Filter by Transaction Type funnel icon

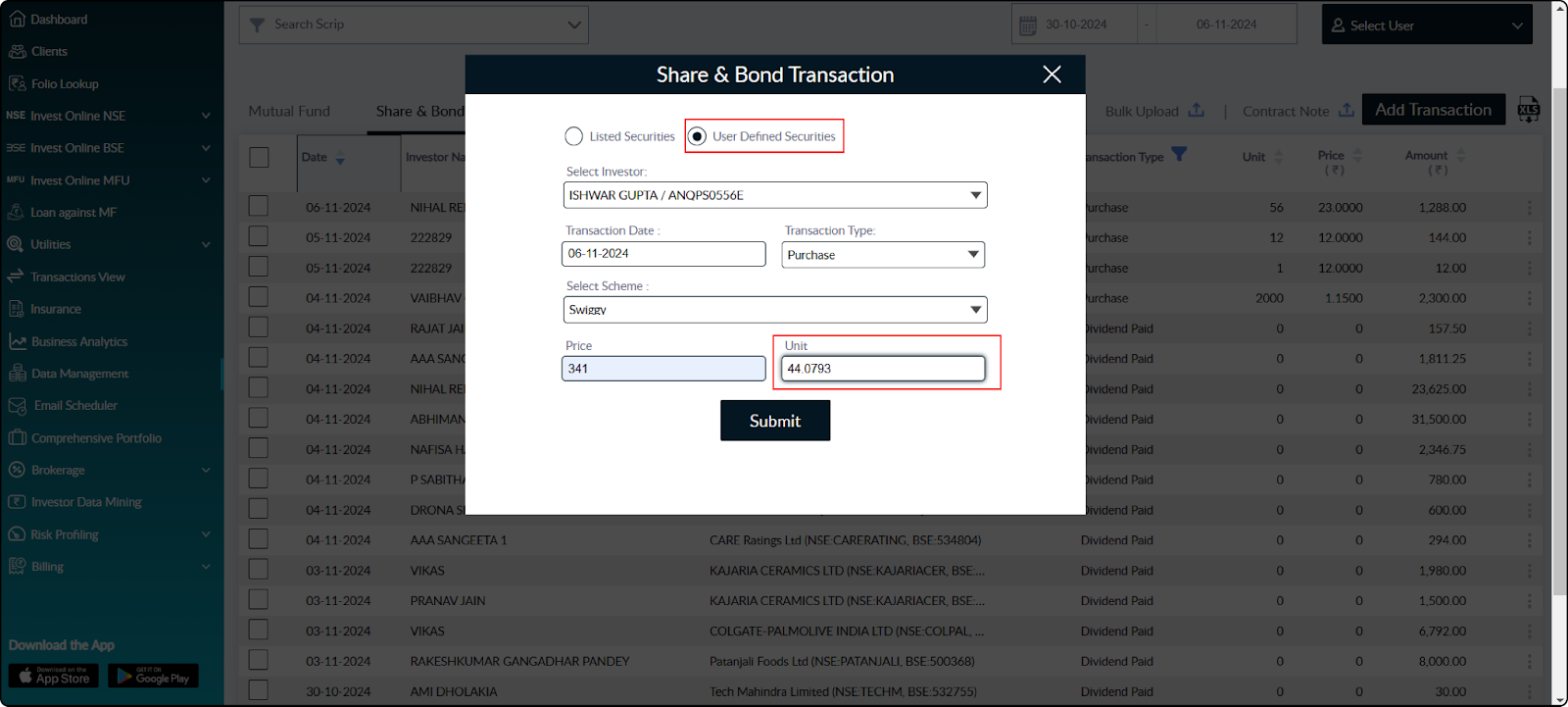point(1179,154)
